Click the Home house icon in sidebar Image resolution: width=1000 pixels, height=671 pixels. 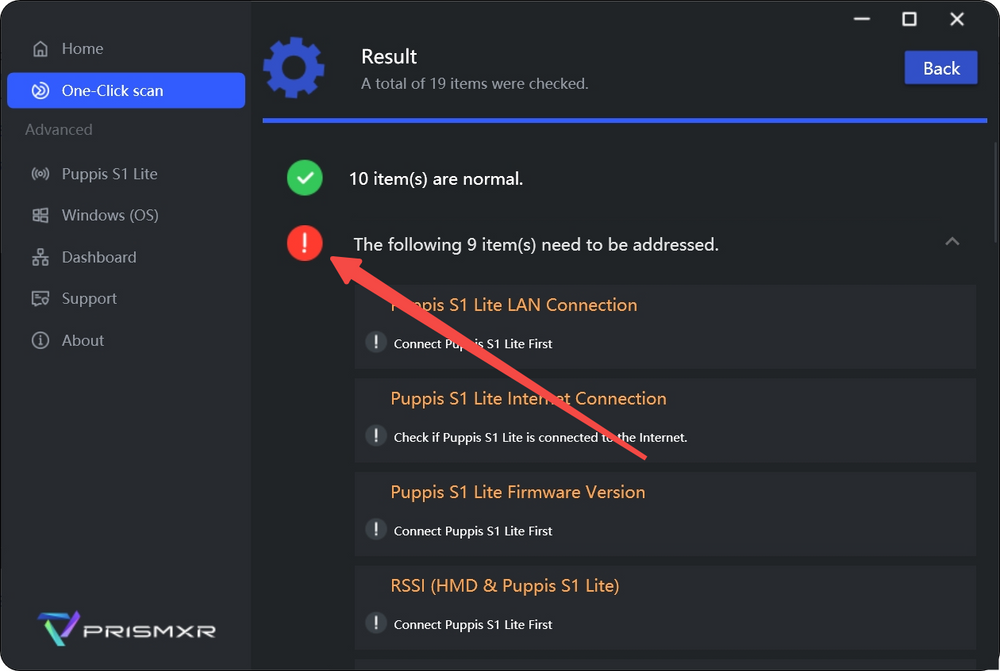pyautogui.click(x=40, y=49)
